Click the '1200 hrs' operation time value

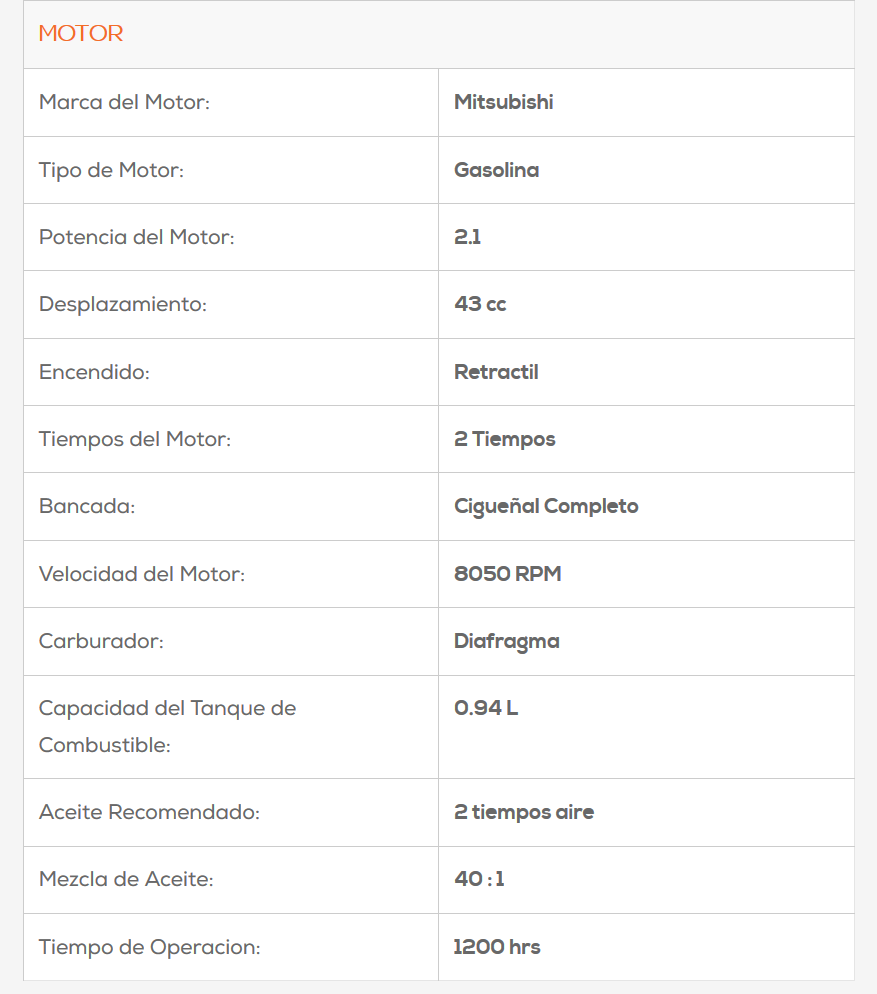(496, 947)
